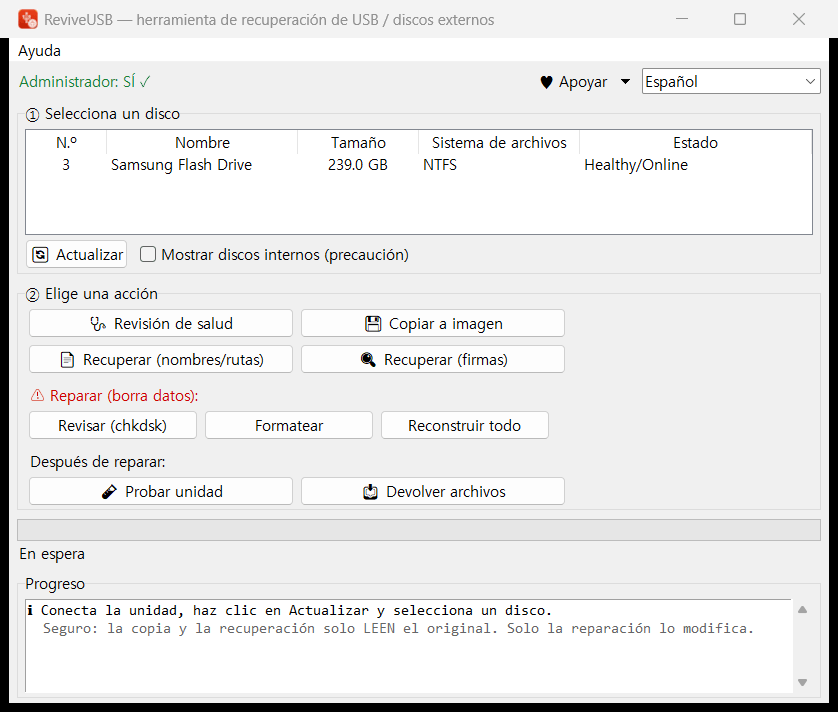
Task: Expand the Apoyar dropdown arrow
Action: pyautogui.click(x=625, y=82)
